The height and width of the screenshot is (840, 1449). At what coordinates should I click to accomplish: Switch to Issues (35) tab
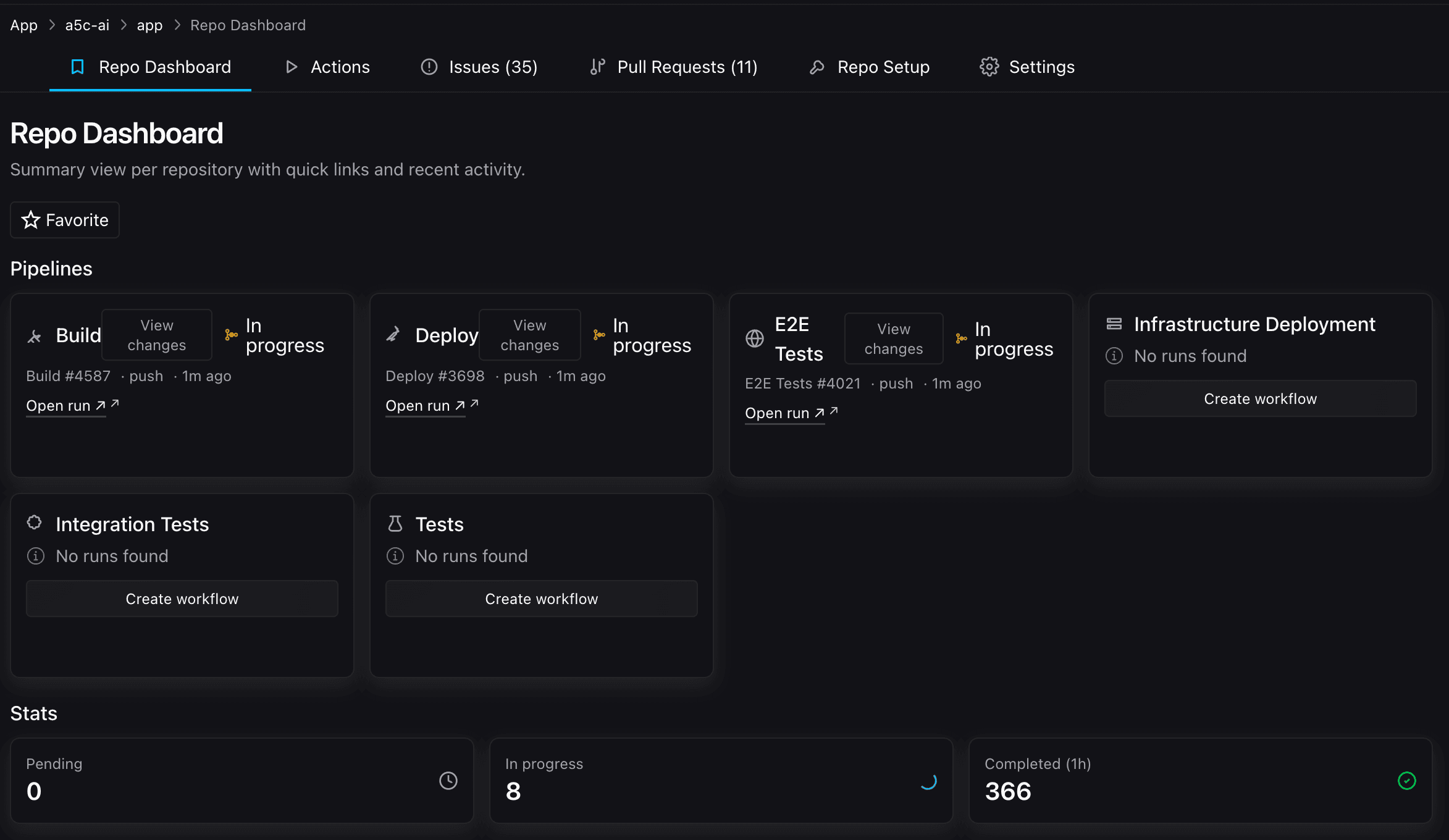[x=479, y=67]
